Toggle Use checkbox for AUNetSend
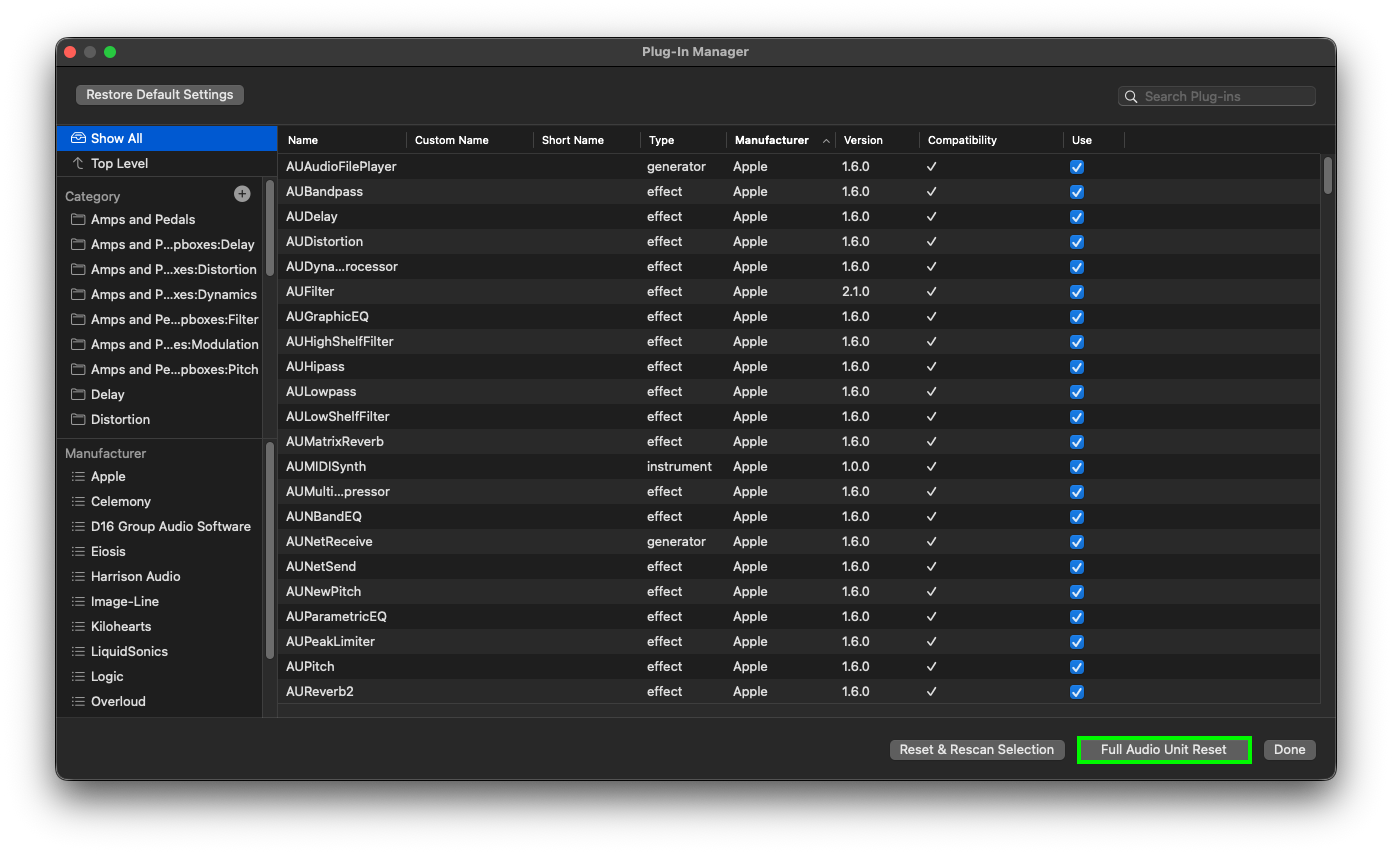Viewport: 1392px width, 854px height. [1077, 567]
